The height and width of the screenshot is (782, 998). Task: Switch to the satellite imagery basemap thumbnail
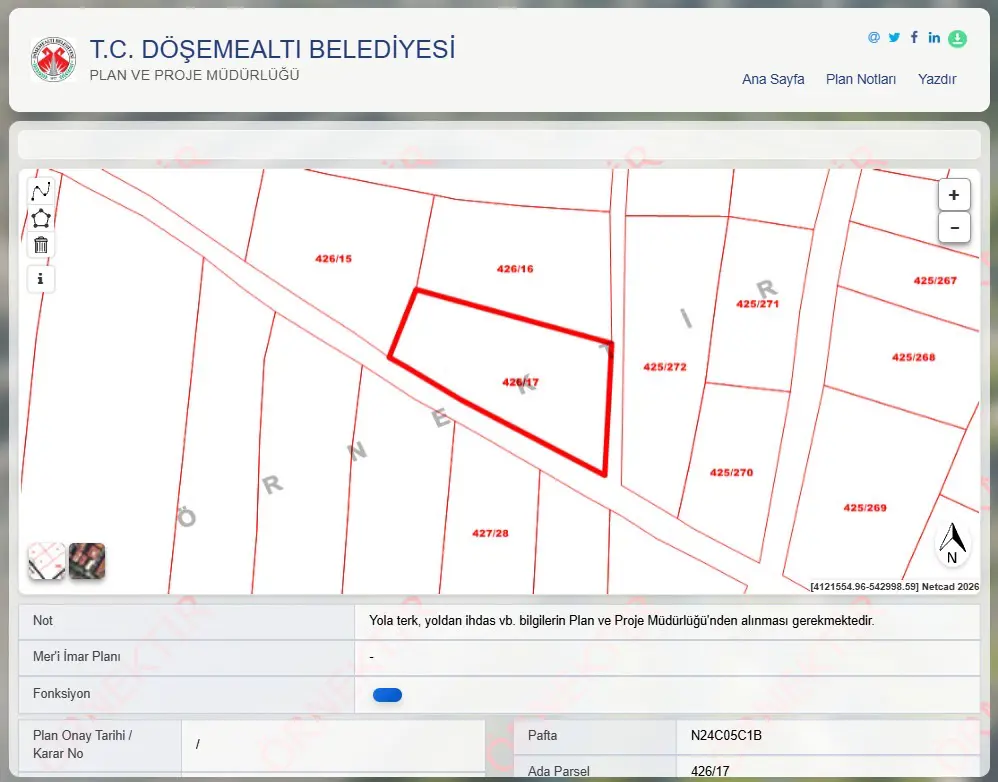(x=87, y=561)
